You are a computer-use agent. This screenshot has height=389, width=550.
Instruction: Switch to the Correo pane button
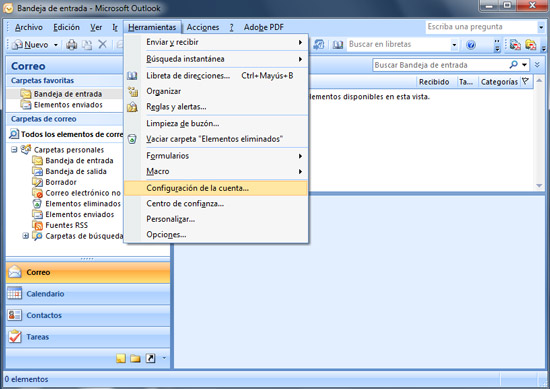(88, 272)
